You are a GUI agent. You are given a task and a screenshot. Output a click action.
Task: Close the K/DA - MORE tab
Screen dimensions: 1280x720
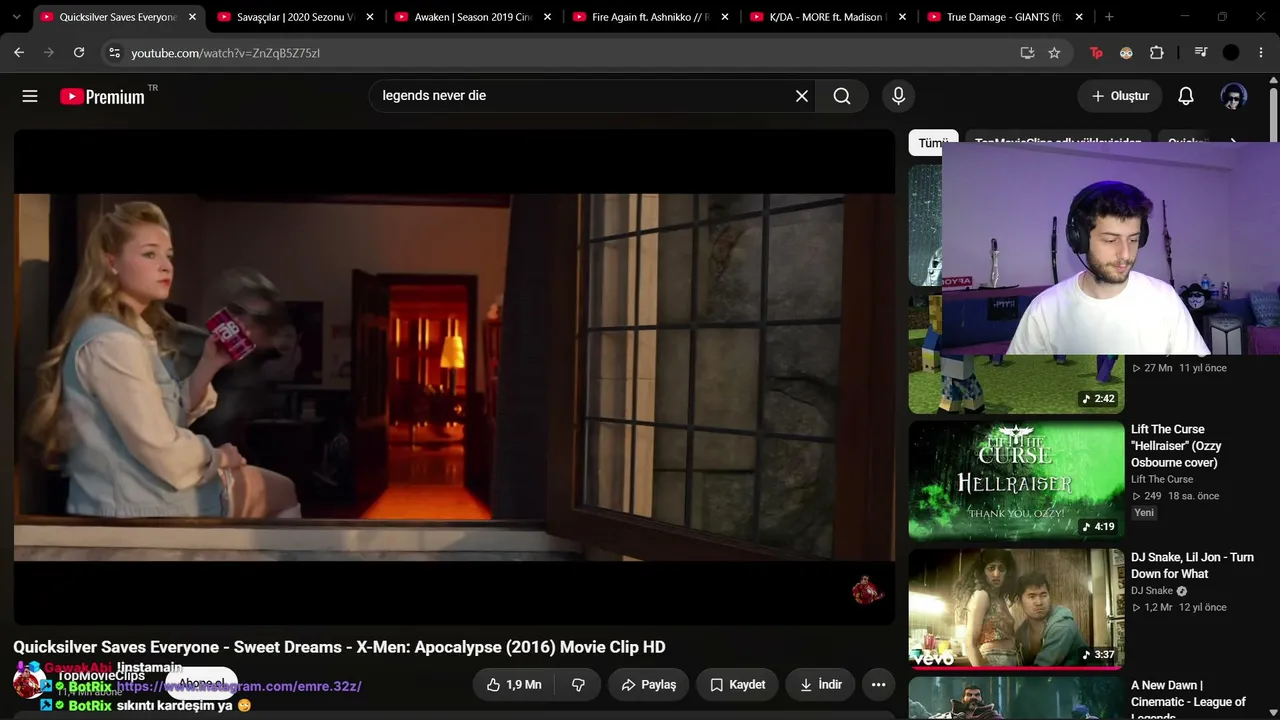click(902, 17)
